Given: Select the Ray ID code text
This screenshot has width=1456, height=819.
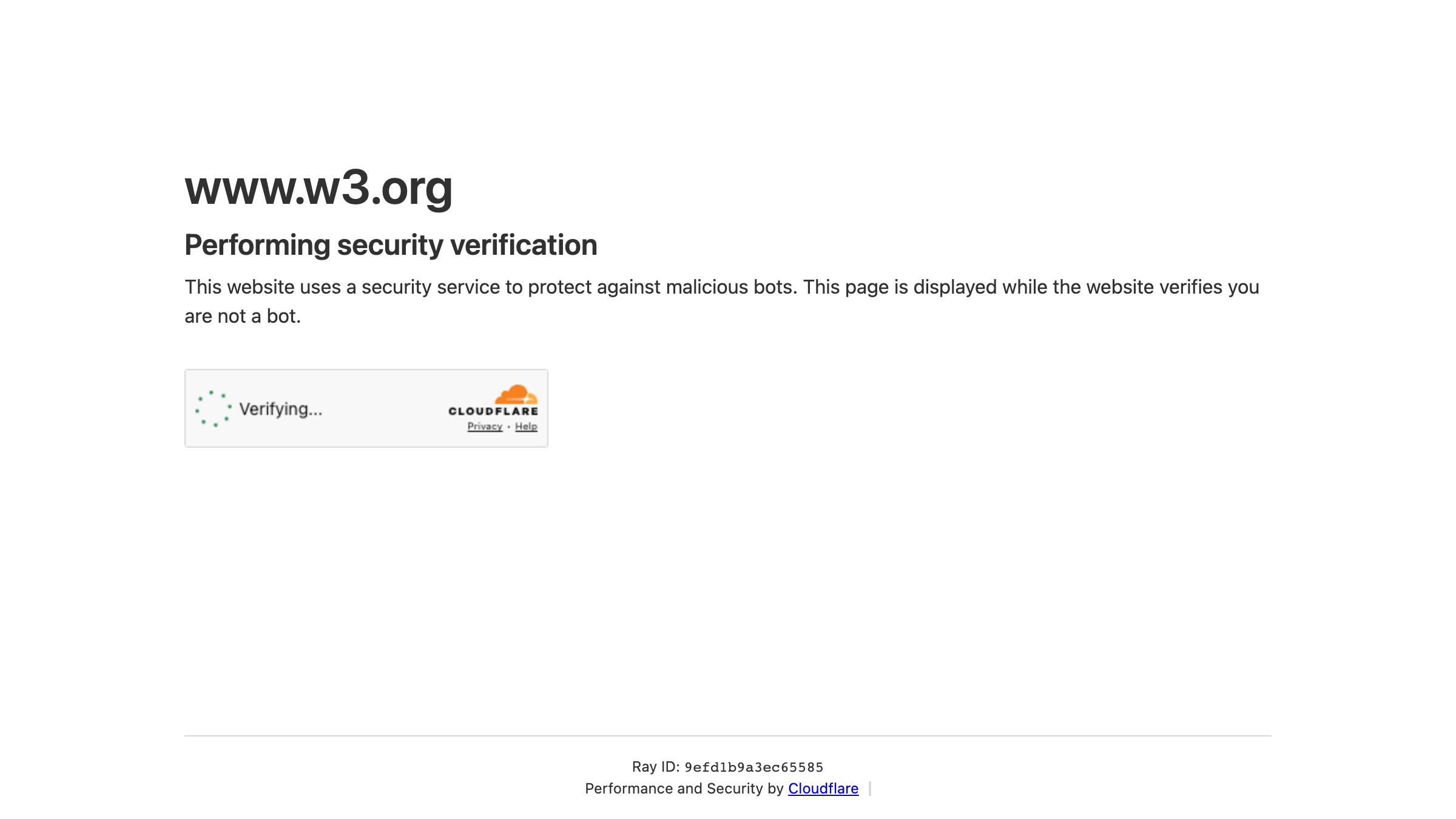Looking at the screenshot, I should point(753,767).
